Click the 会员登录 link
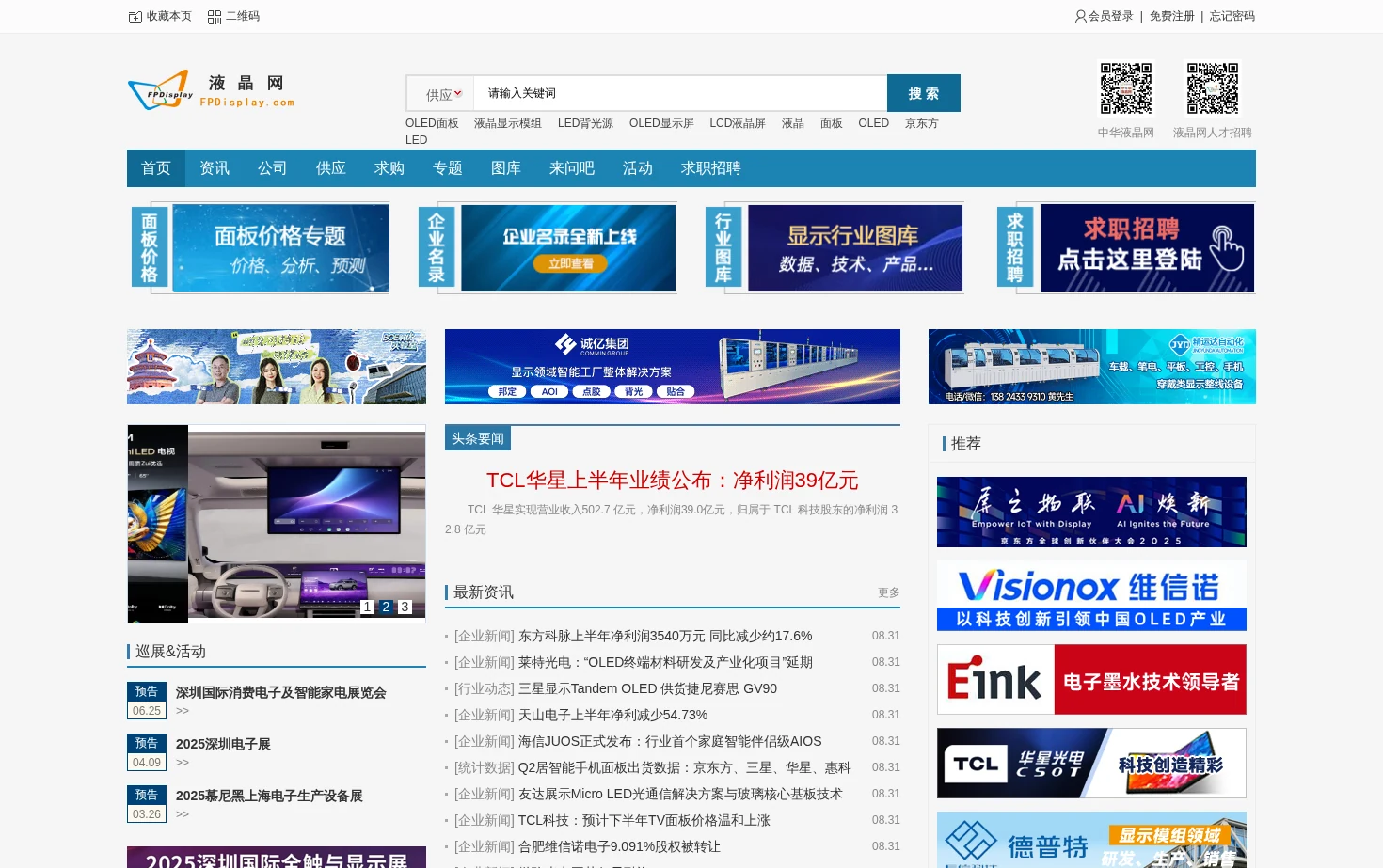The width and height of the screenshot is (1383, 868). pyautogui.click(x=1111, y=16)
